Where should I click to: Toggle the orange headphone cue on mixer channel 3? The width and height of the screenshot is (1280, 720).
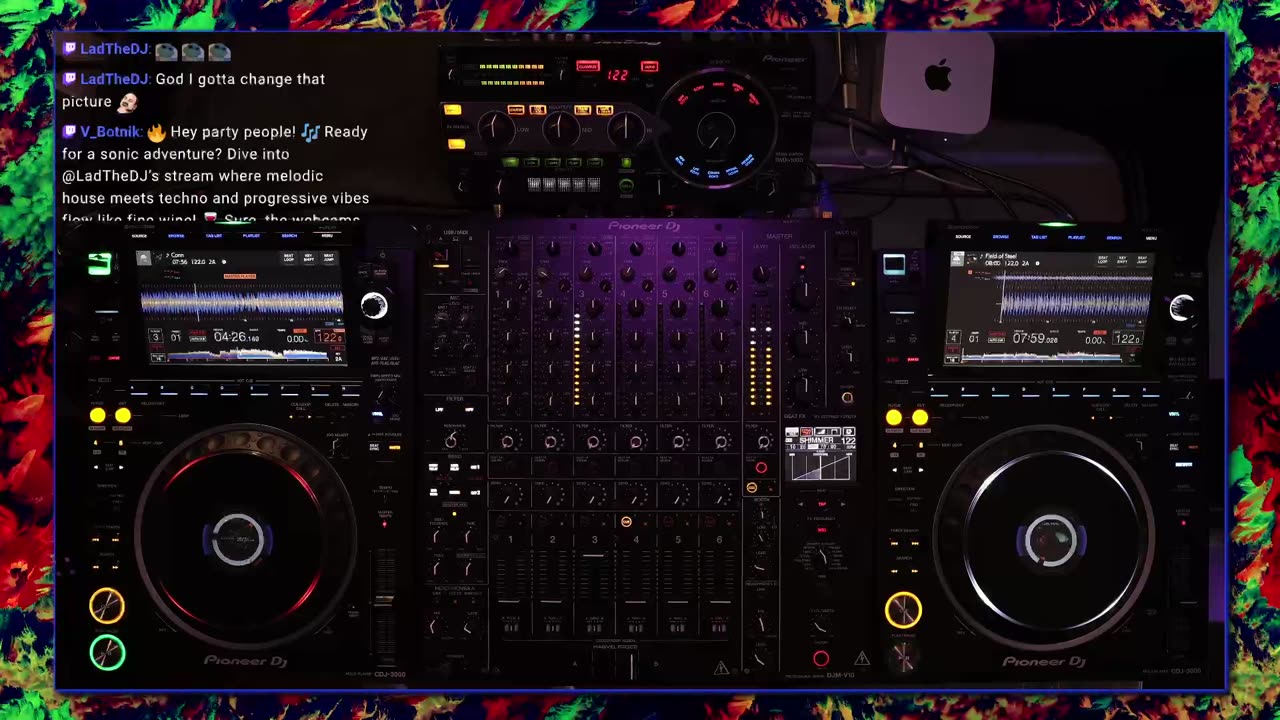coord(626,522)
